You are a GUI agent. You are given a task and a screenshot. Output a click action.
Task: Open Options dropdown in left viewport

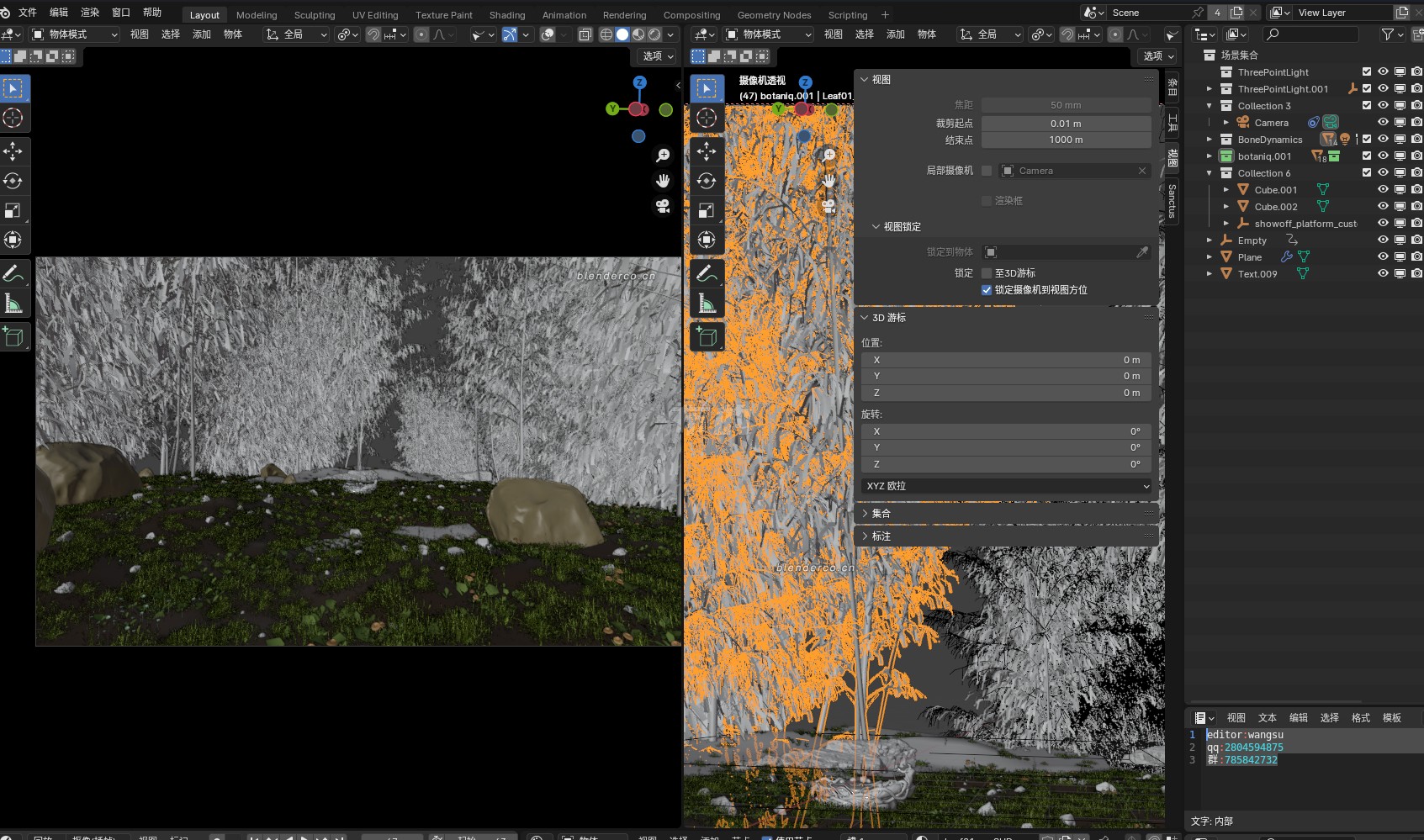(658, 56)
